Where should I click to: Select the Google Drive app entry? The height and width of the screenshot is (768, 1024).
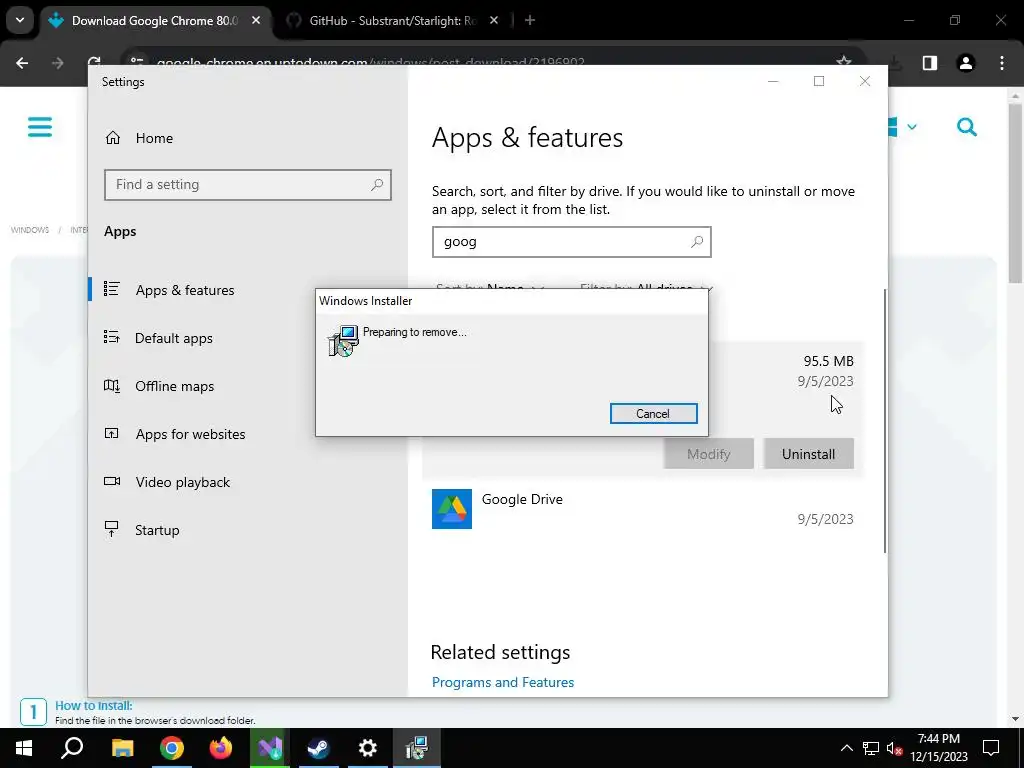(x=643, y=509)
